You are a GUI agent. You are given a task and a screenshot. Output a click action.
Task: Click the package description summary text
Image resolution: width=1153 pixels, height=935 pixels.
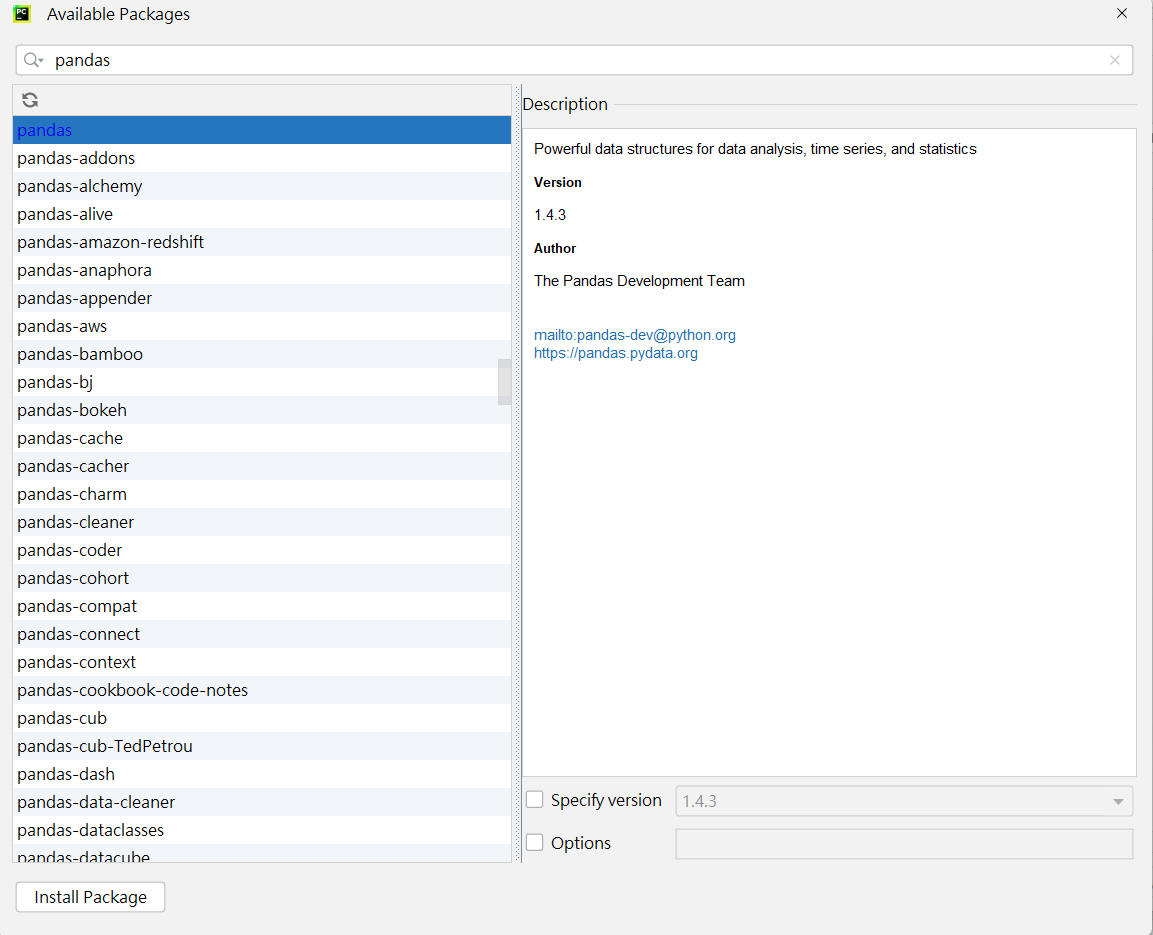[755, 149]
